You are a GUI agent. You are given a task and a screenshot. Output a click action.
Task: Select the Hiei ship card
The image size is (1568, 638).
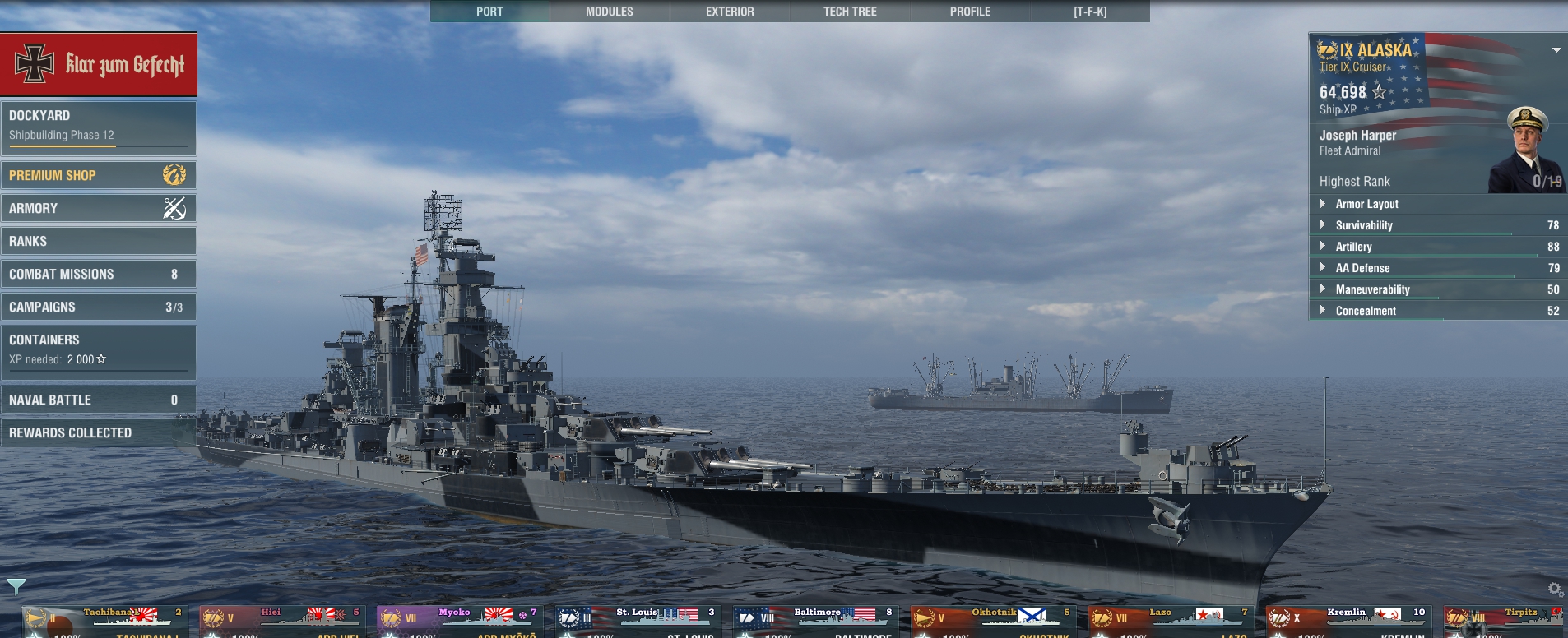(x=282, y=622)
